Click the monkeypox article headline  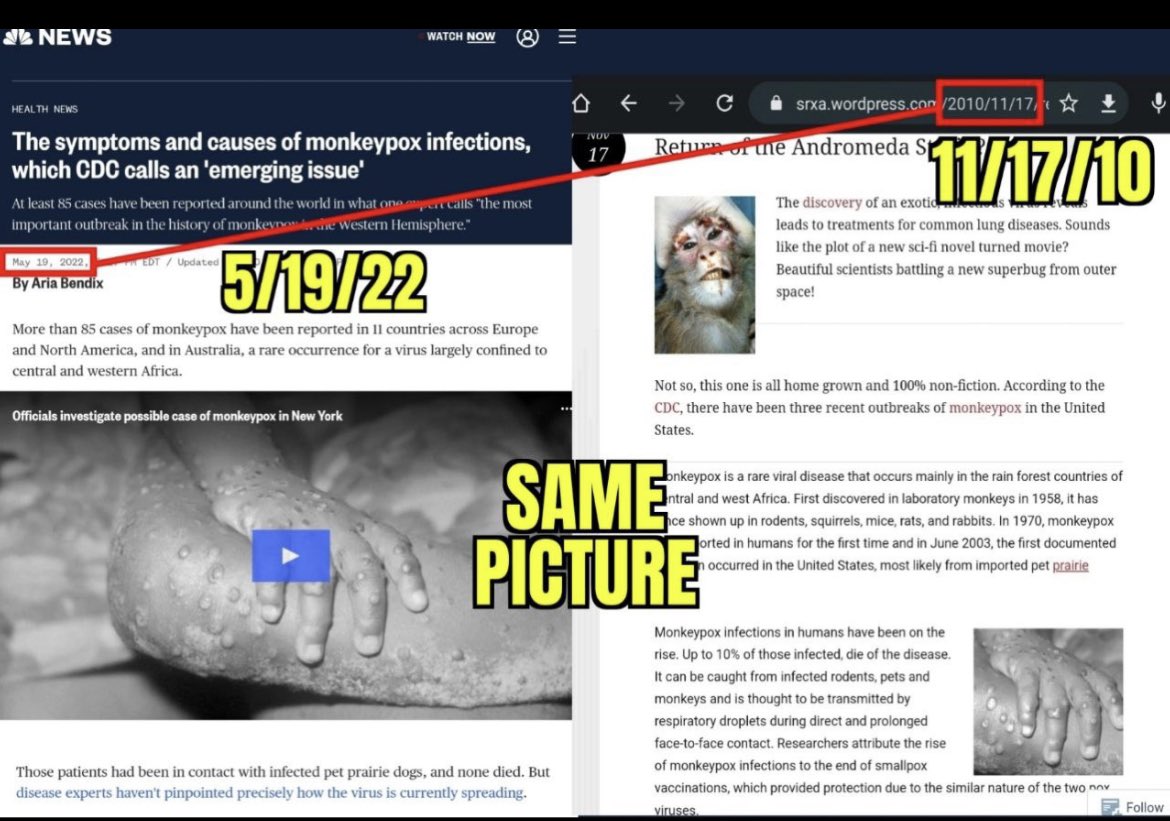pyautogui.click(x=272, y=155)
